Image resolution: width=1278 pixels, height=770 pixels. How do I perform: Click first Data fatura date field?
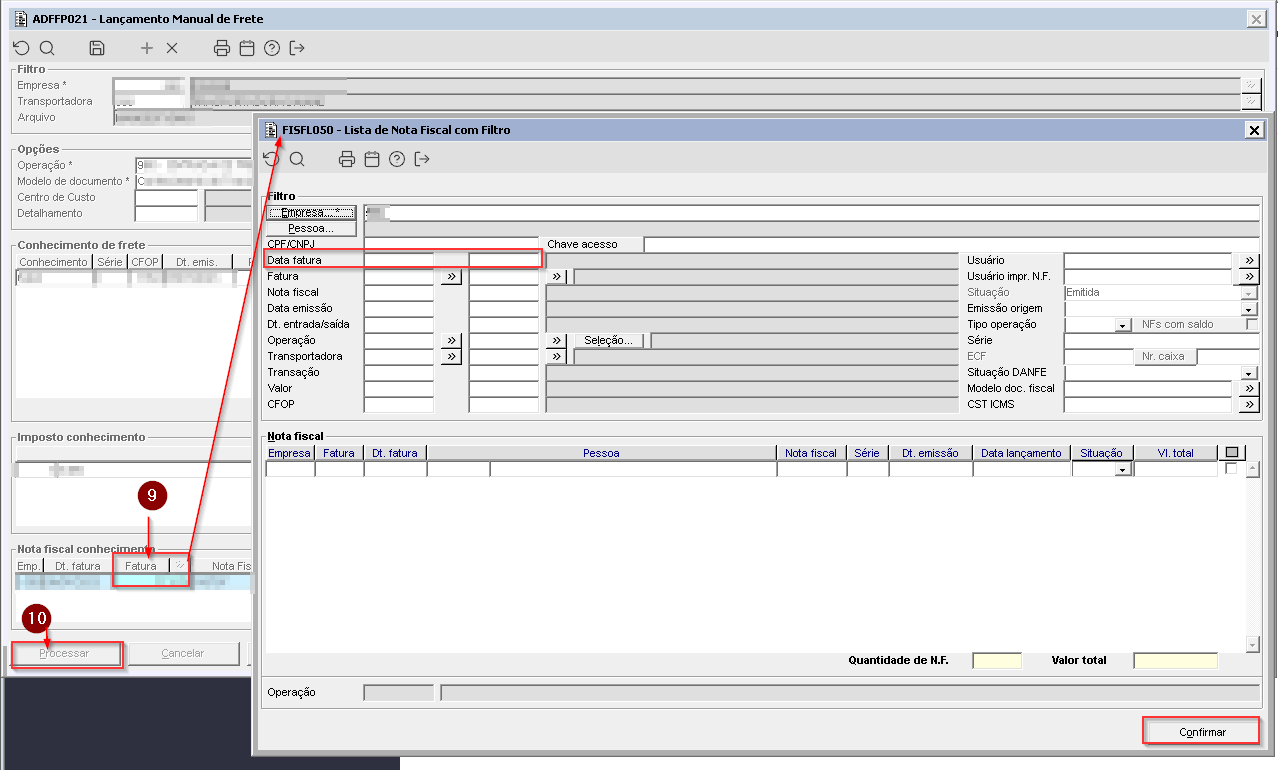point(399,260)
